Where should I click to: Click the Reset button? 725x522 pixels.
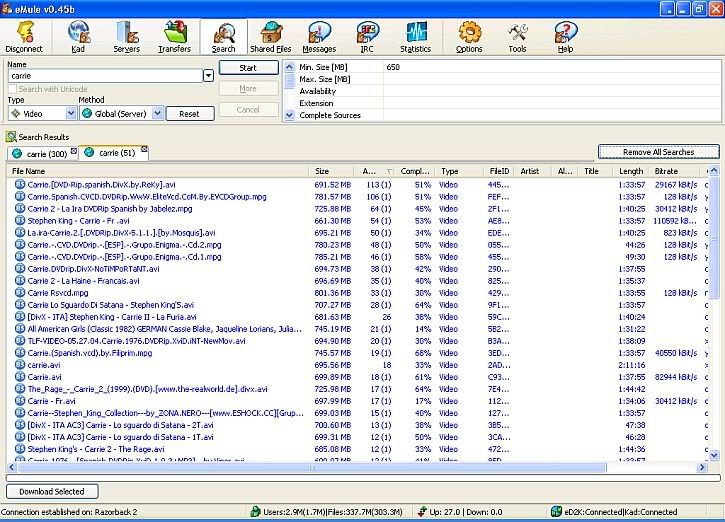[190, 114]
